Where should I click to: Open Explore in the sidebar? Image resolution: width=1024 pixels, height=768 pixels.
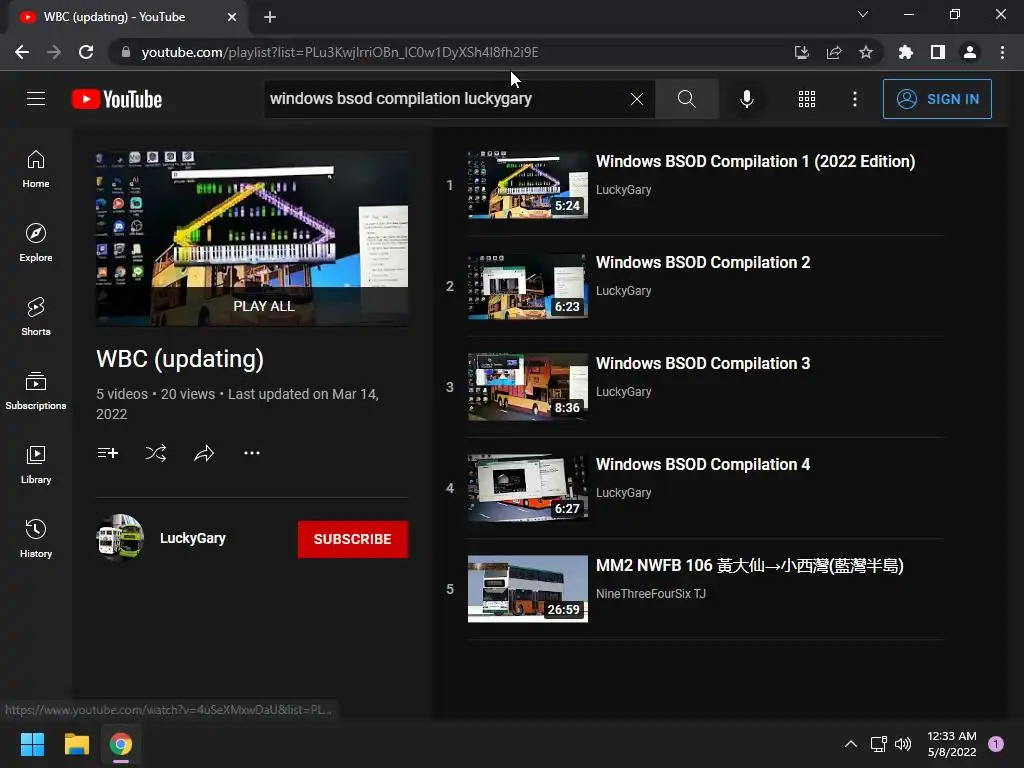pyautogui.click(x=36, y=243)
